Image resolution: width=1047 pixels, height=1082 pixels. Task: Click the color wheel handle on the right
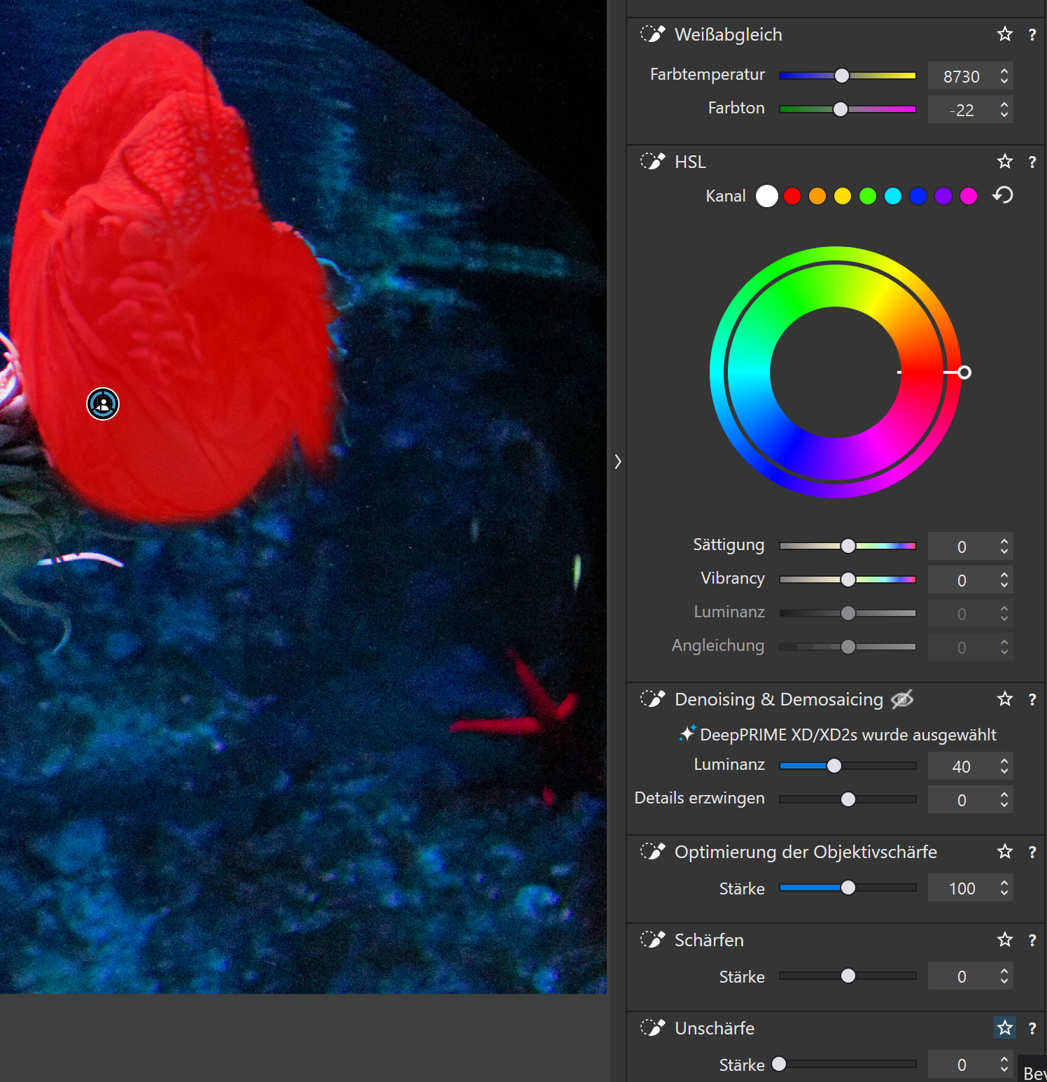964,372
